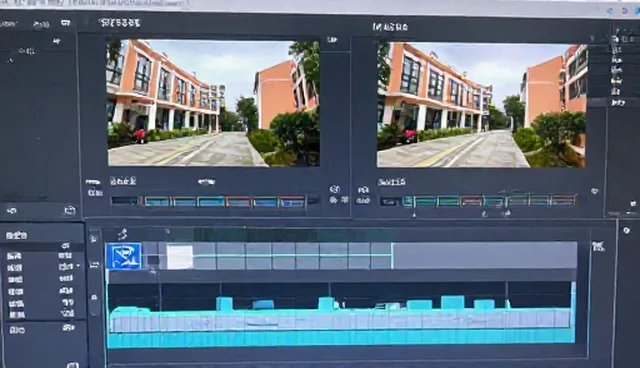Image resolution: width=640 pixels, height=368 pixels.
Task: Select the blue highlighted clip thumbnail in timeline
Action: 124,256
